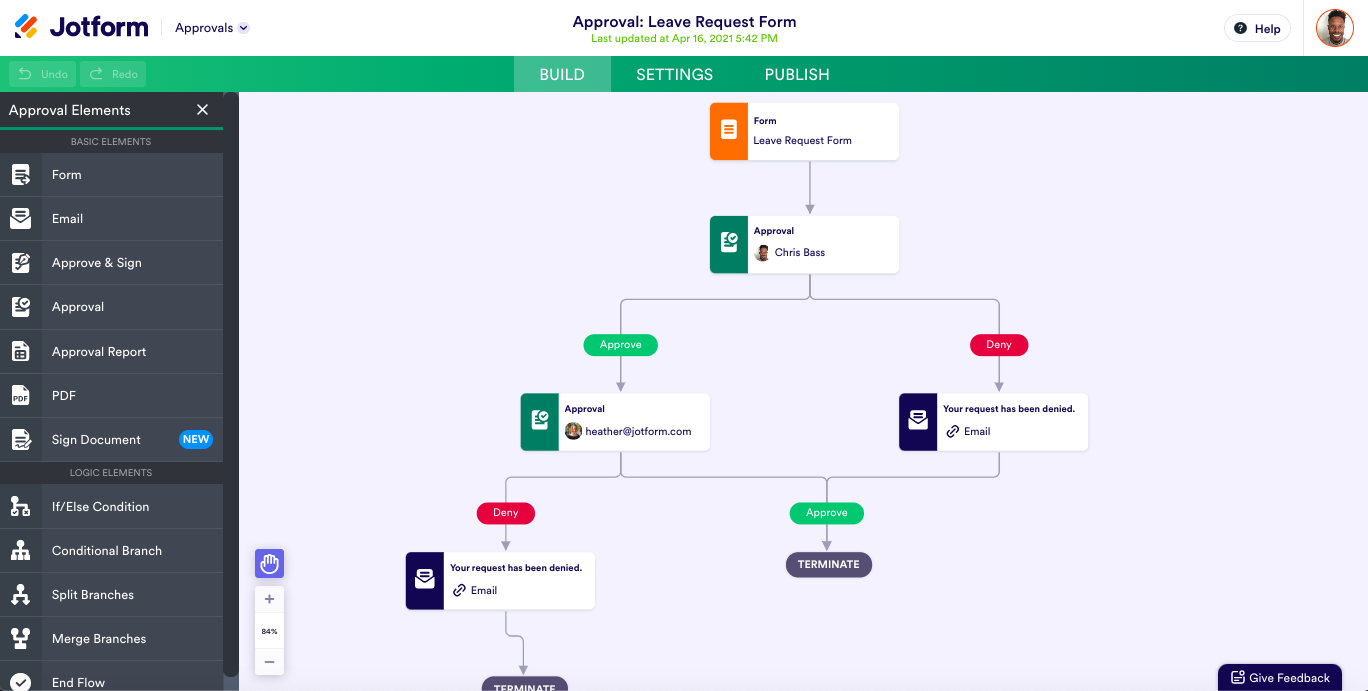Open the Publish tab
The image size is (1368, 691).
[x=797, y=75]
